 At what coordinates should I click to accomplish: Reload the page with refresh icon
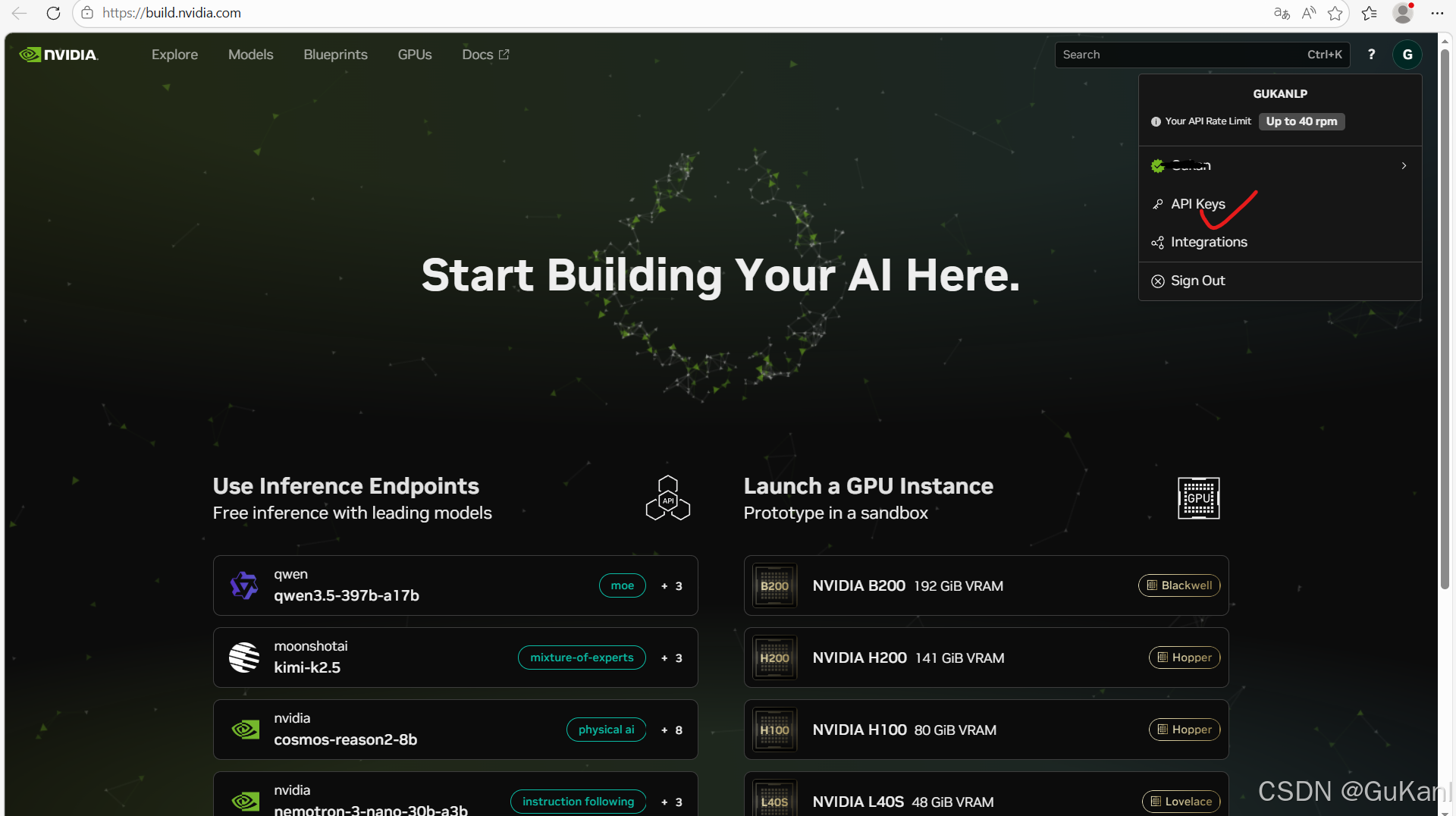(53, 13)
